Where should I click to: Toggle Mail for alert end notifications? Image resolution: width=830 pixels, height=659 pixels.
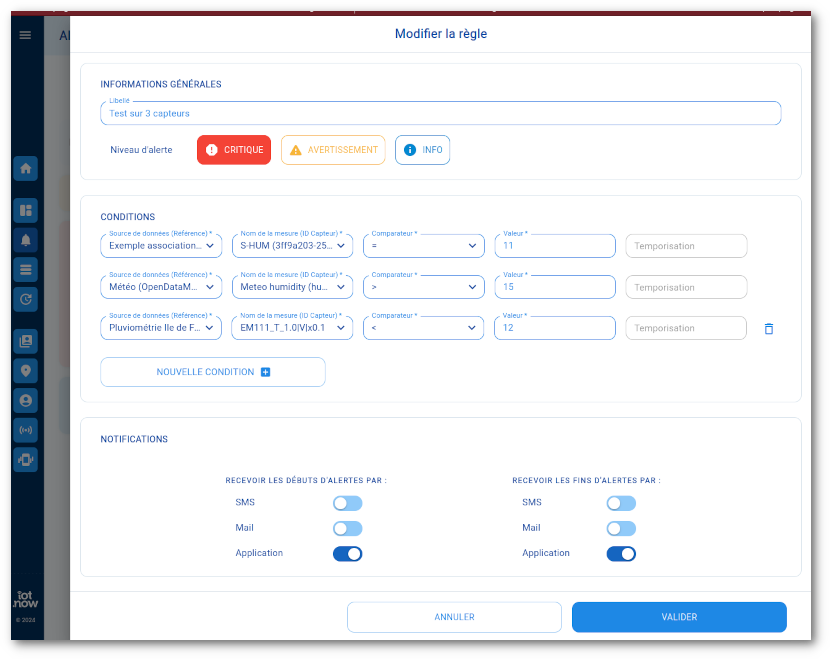(621, 528)
